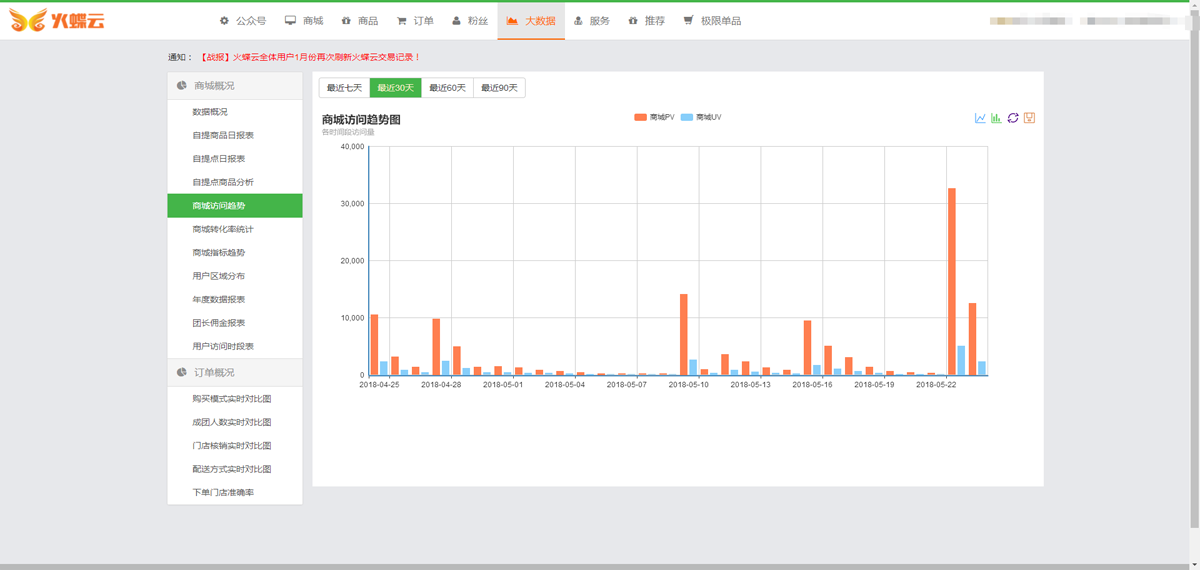Switch chart to line view icon
This screenshot has width=1200, height=570.
(980, 118)
